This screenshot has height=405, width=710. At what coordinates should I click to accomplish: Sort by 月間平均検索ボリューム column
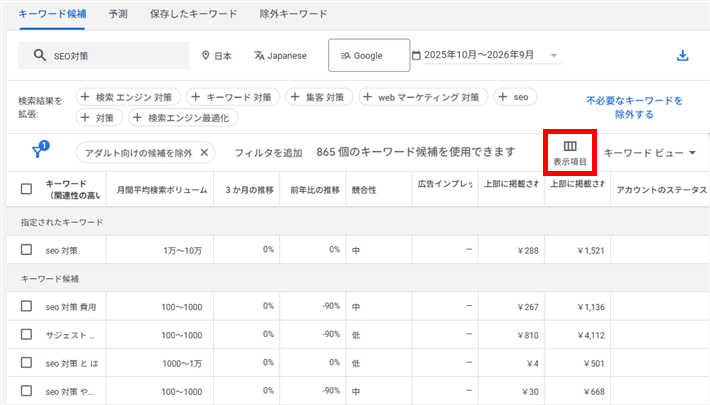pos(162,190)
